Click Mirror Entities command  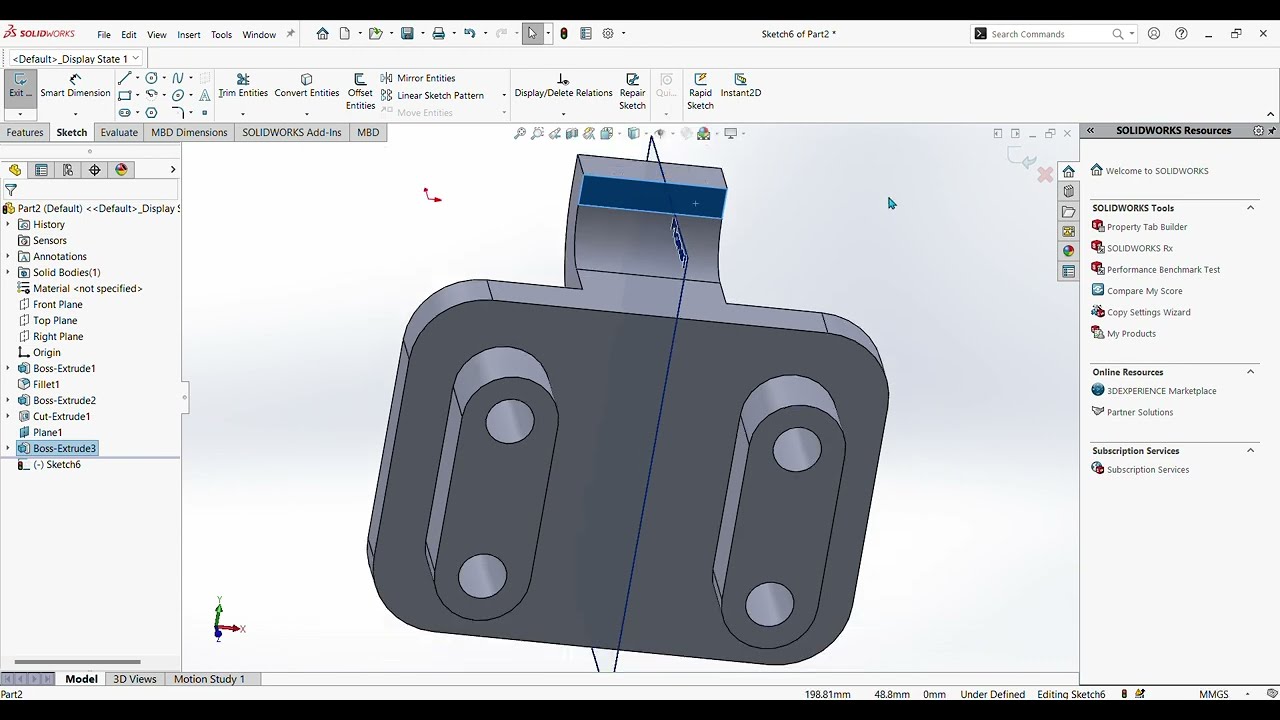pos(418,78)
